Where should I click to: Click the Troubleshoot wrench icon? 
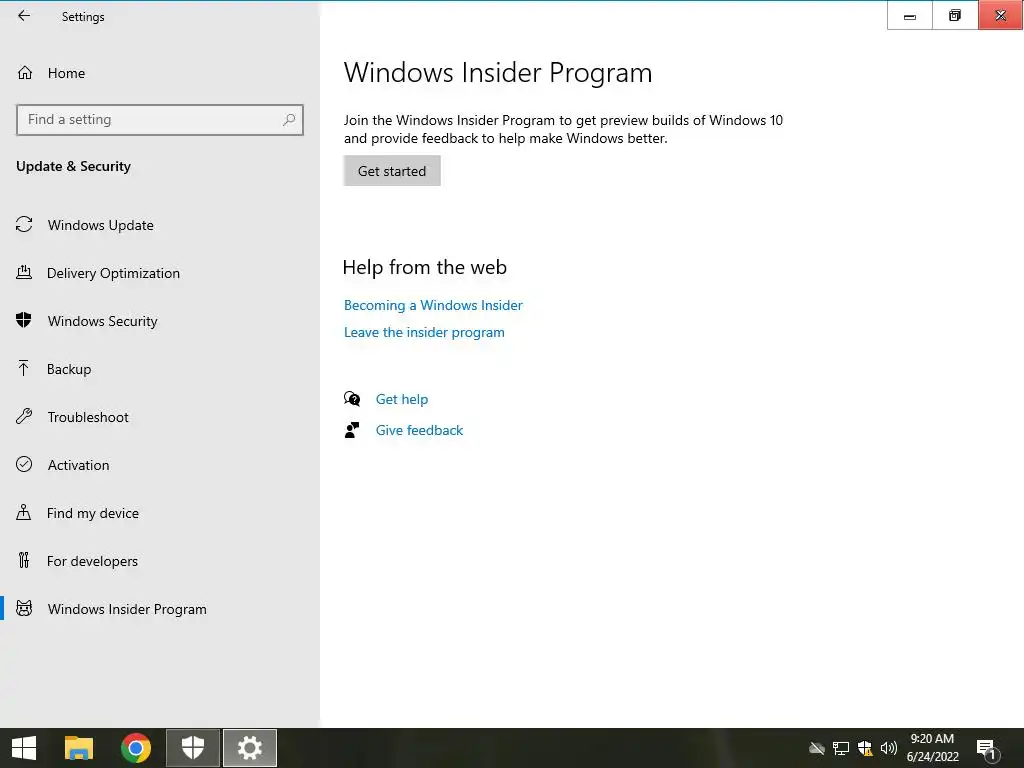tap(24, 416)
